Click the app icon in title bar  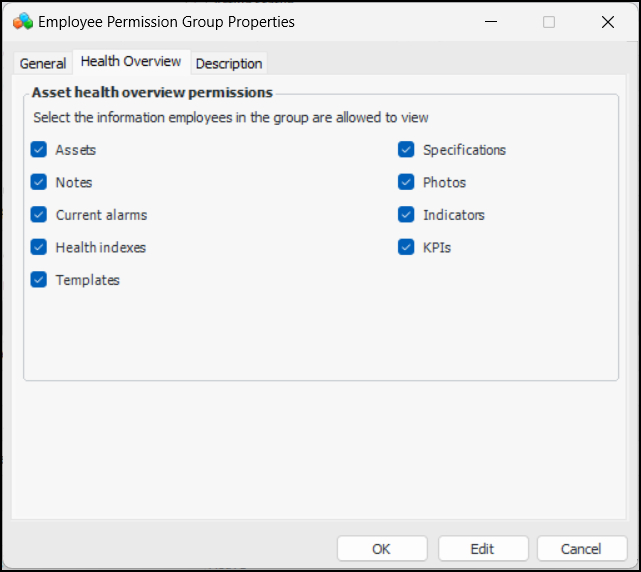(23, 21)
